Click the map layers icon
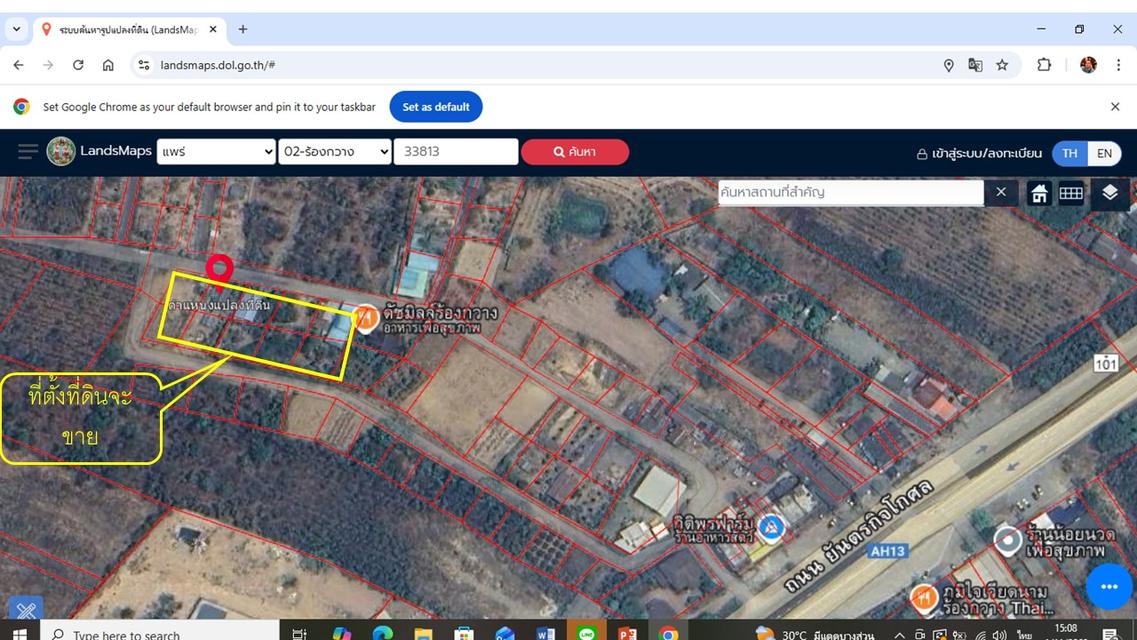 tap(1110, 193)
